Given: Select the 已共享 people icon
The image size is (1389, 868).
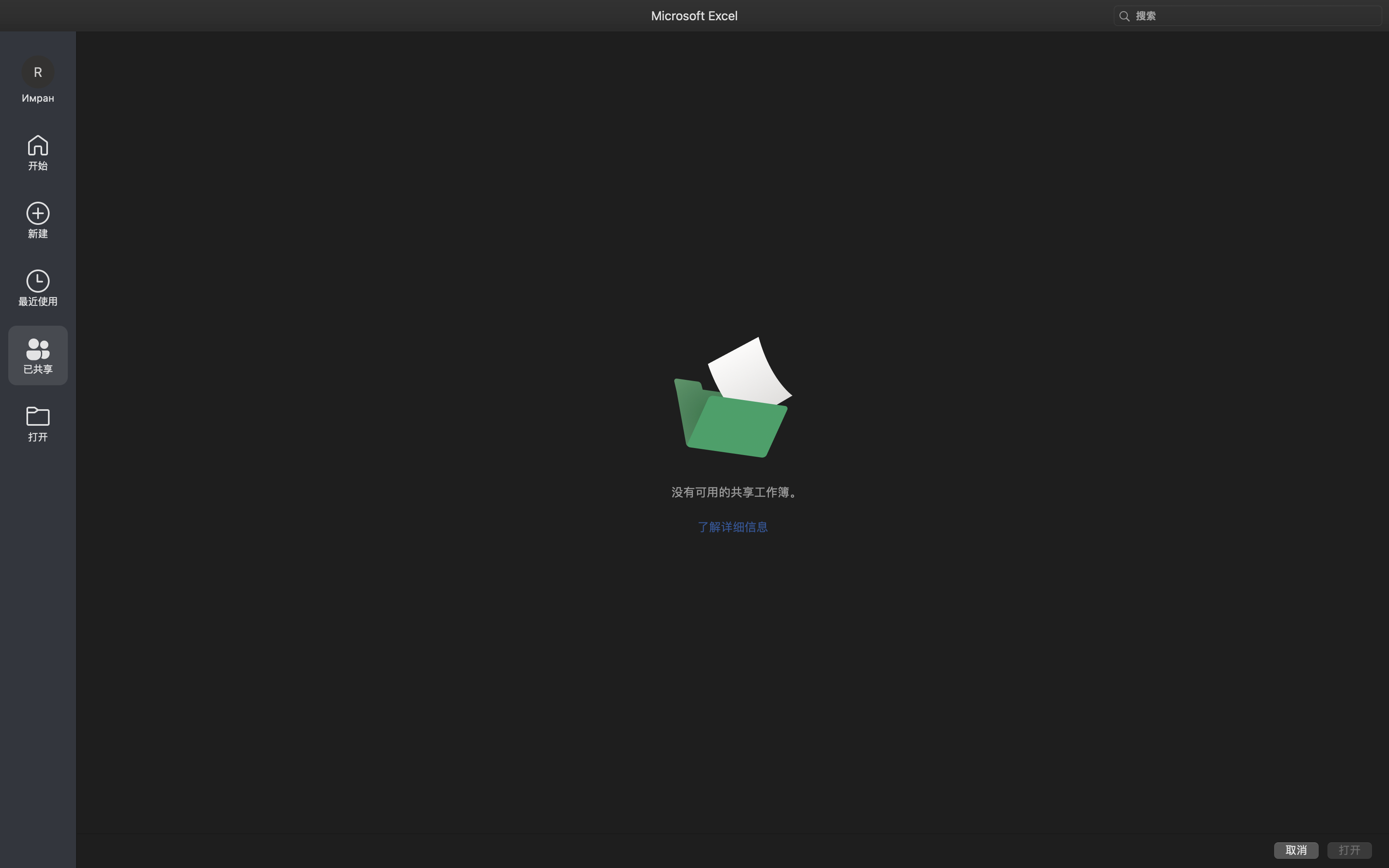Looking at the screenshot, I should (38, 348).
